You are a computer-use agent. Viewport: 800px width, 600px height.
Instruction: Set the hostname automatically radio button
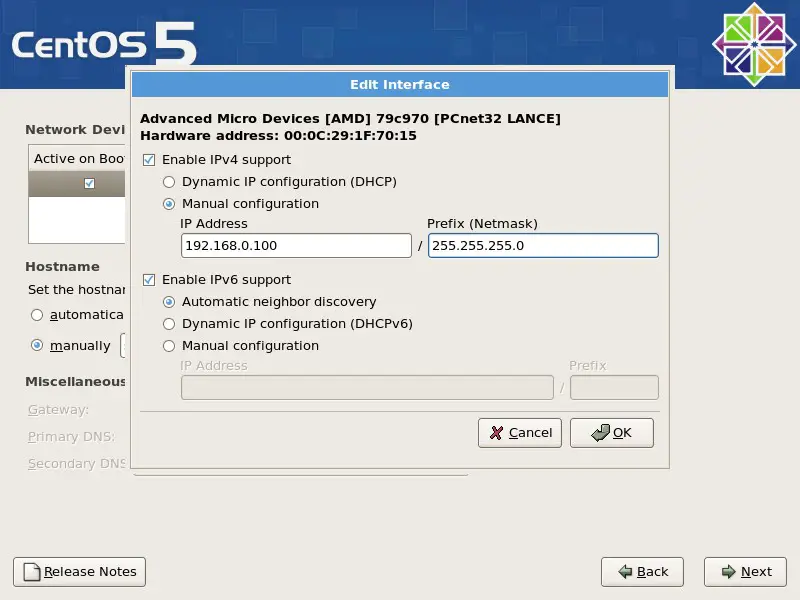tap(37, 315)
